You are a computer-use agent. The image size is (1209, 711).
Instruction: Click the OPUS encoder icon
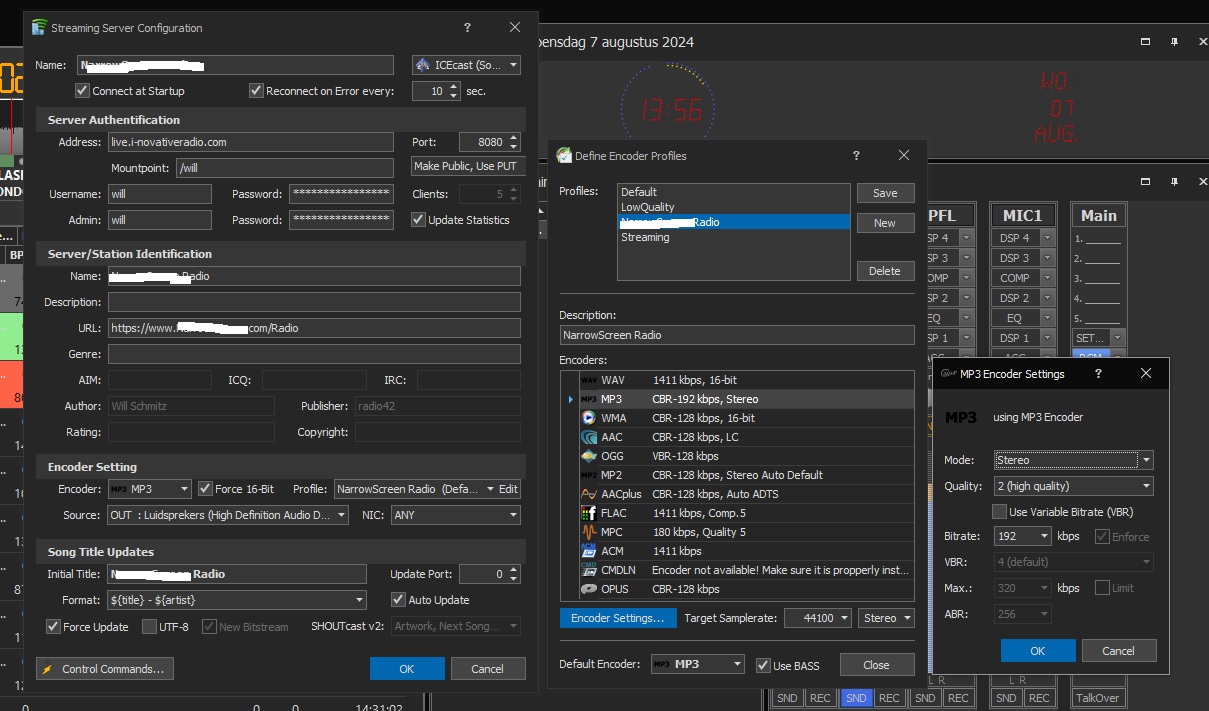point(589,589)
